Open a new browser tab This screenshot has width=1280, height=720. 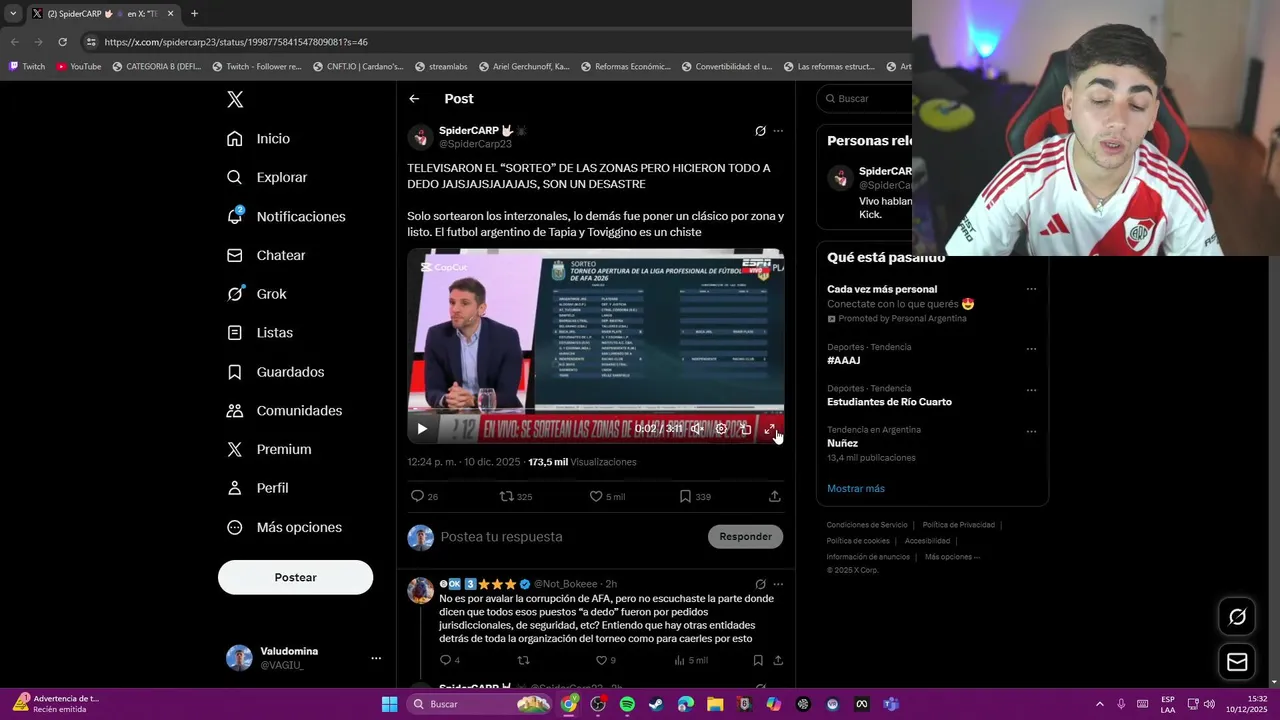click(194, 14)
